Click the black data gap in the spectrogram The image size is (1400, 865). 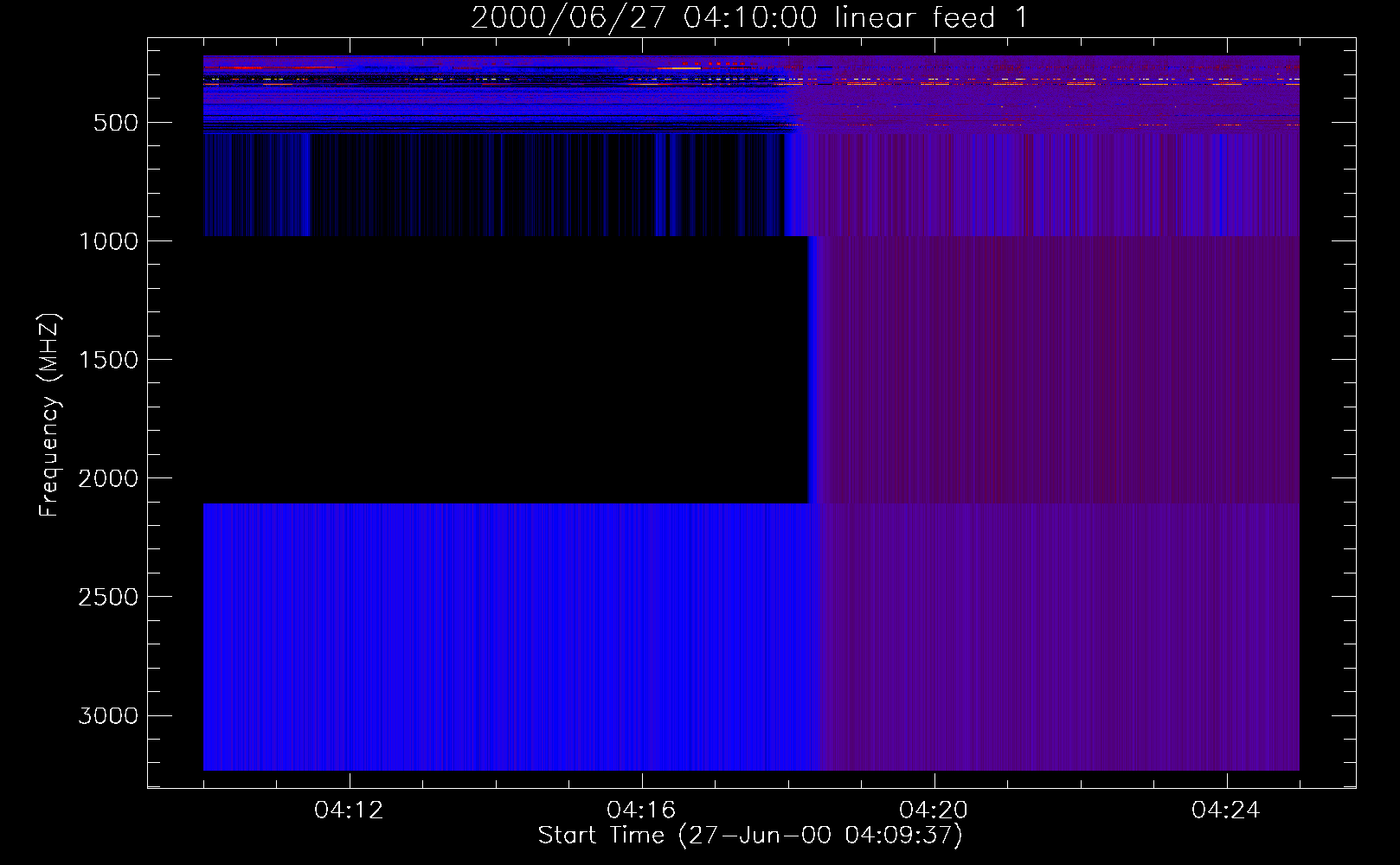505,370
